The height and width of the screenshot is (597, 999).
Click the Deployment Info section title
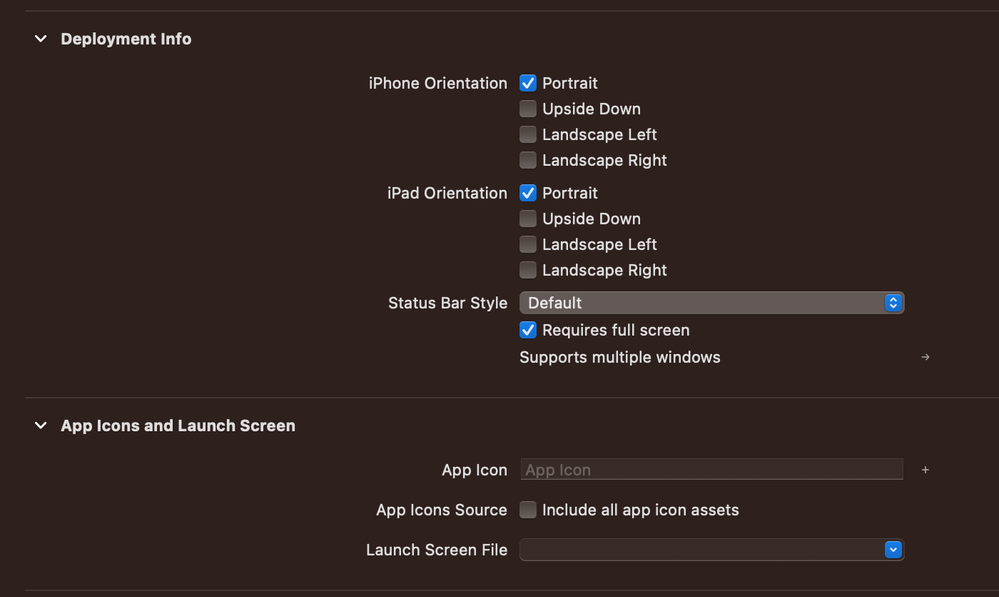(126, 39)
